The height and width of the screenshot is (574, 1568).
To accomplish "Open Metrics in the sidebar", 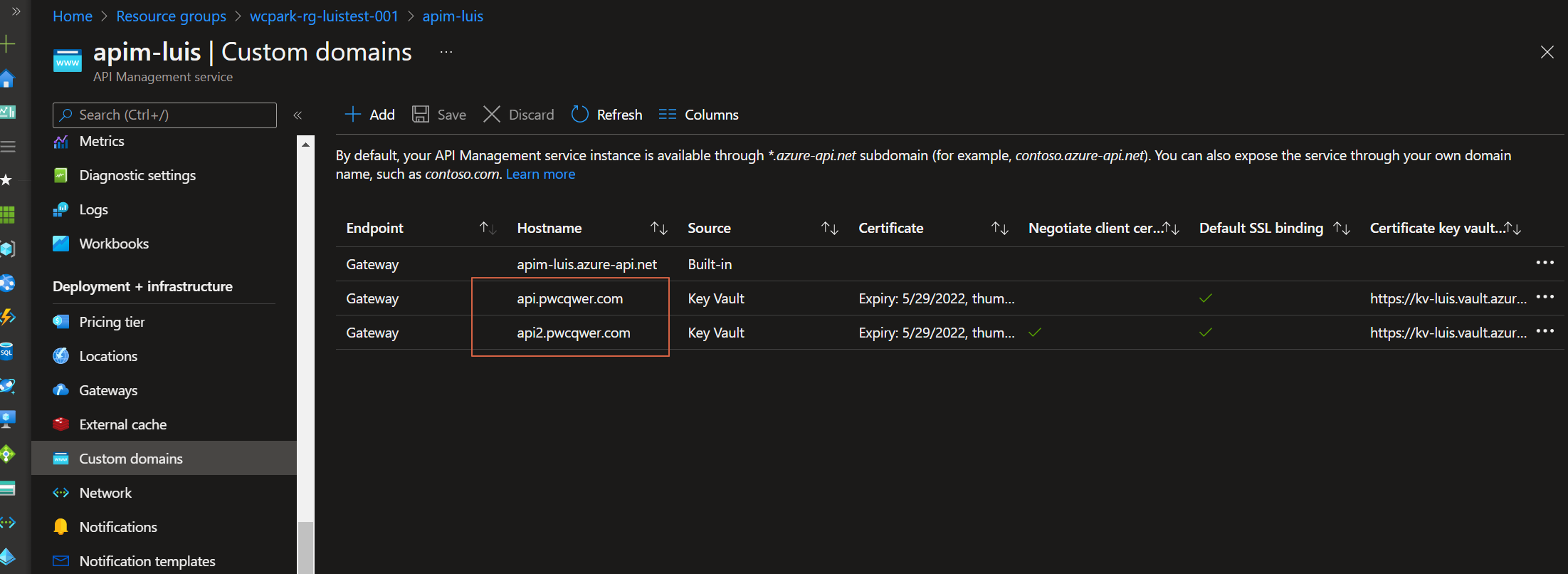I will click(x=102, y=141).
